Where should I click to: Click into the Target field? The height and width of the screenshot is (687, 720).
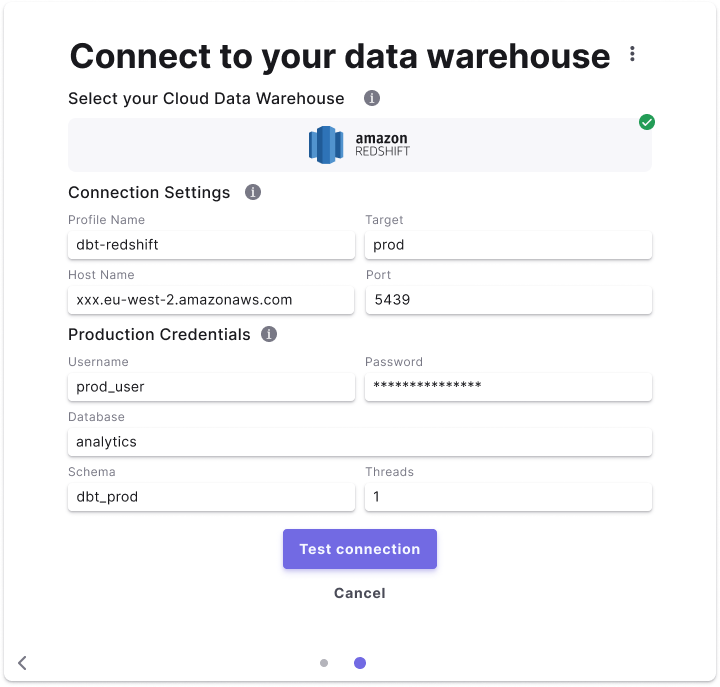(x=508, y=245)
